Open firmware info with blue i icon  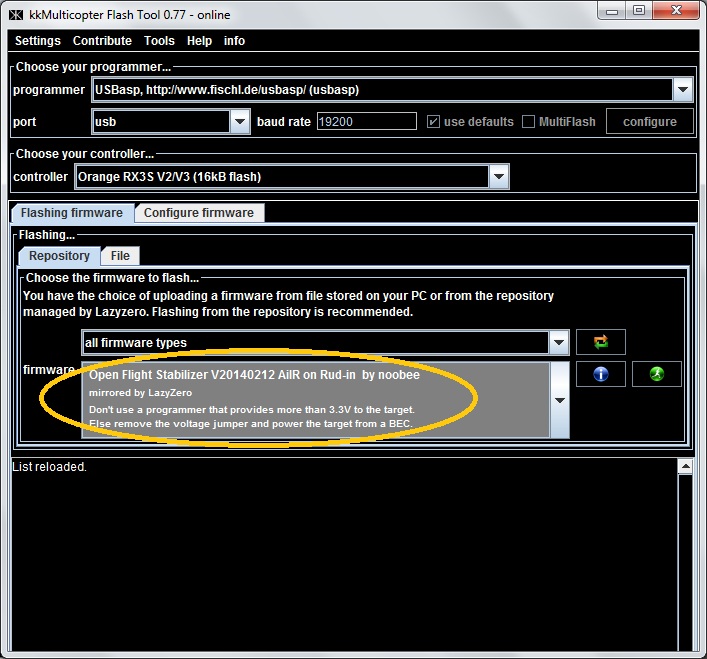[x=601, y=374]
